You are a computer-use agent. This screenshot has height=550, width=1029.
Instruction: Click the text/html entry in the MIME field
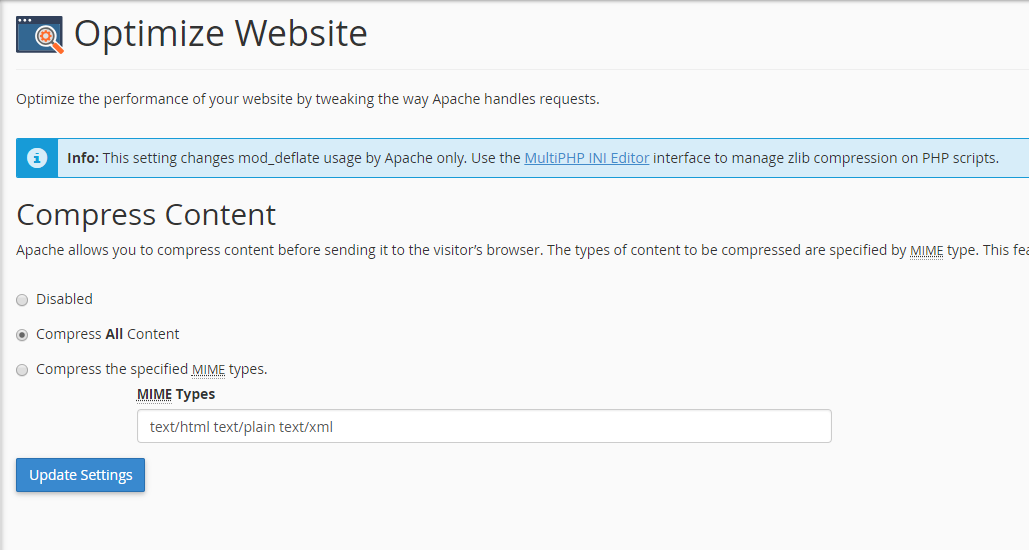click(x=179, y=427)
